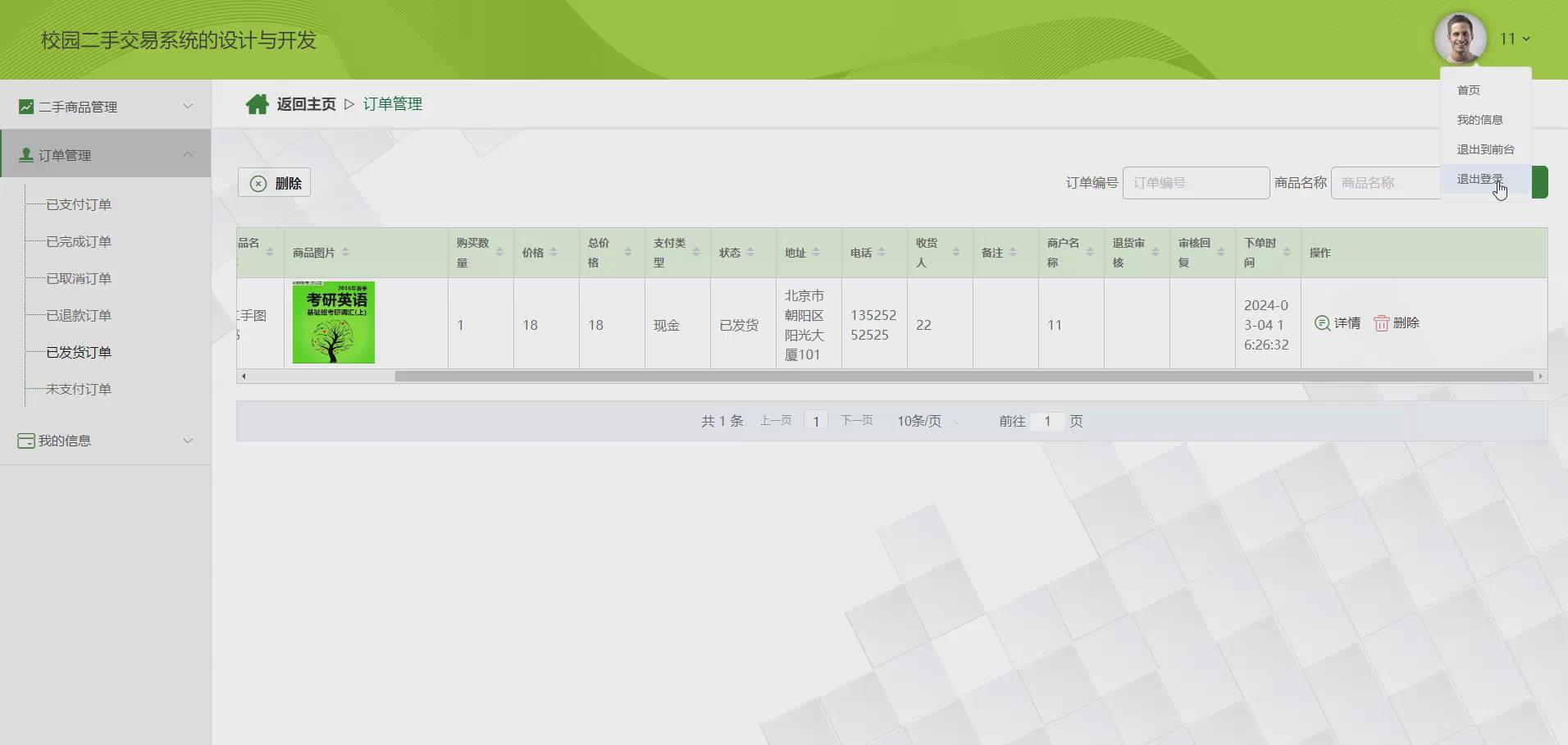Sort by 总价格 column arrows
This screenshot has width=1568, height=745.
[x=628, y=253]
